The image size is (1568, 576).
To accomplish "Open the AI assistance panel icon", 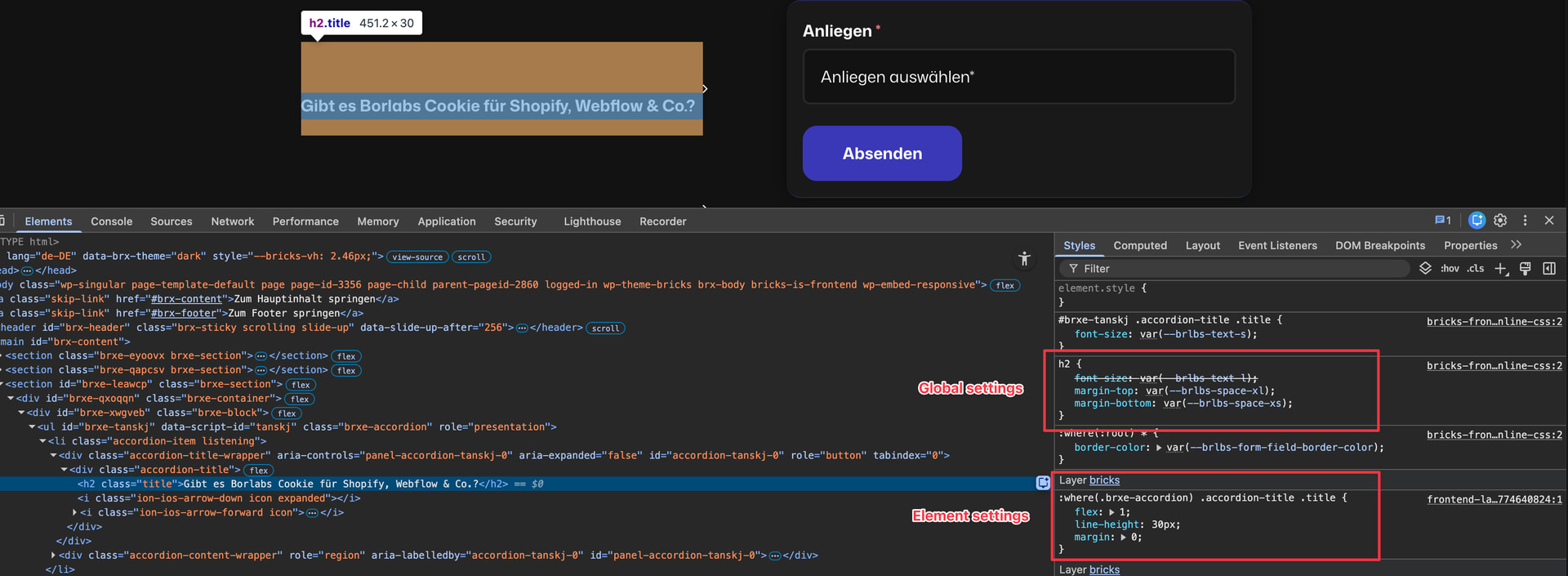I will 1477,221.
